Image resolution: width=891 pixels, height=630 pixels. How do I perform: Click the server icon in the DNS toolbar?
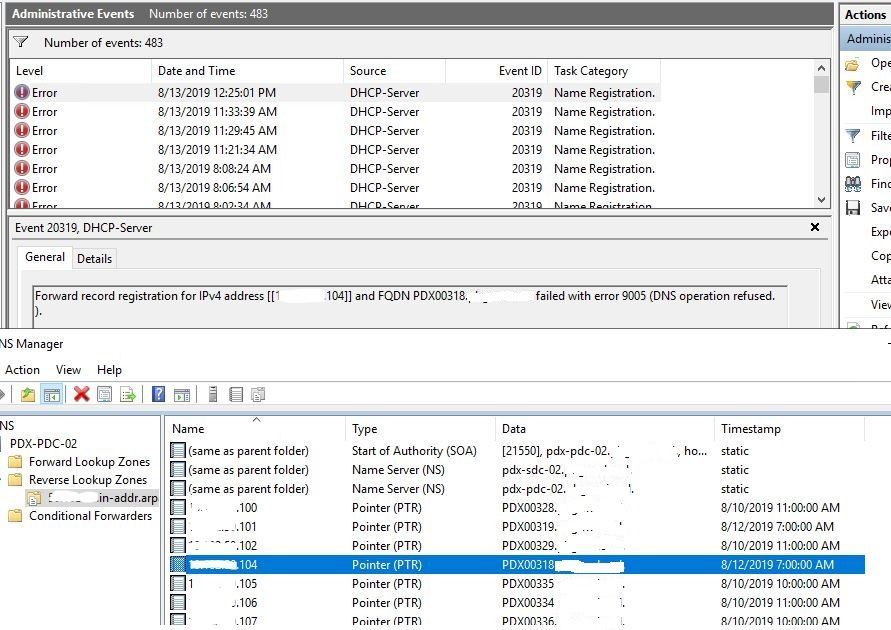[x=213, y=394]
